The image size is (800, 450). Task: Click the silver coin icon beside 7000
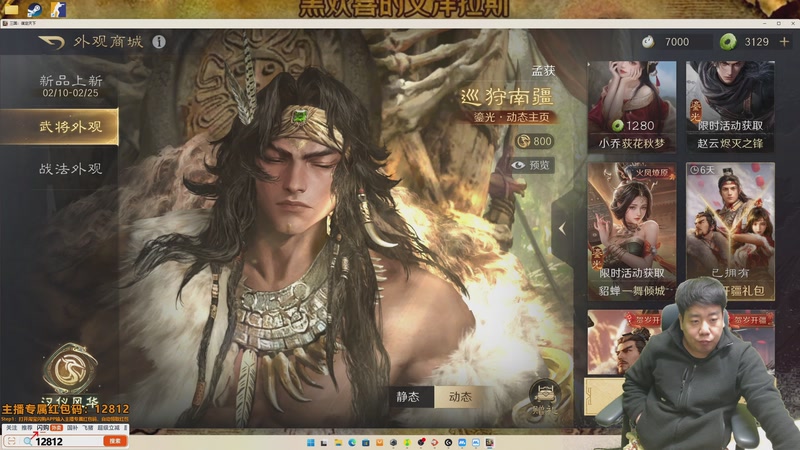pyautogui.click(x=648, y=42)
